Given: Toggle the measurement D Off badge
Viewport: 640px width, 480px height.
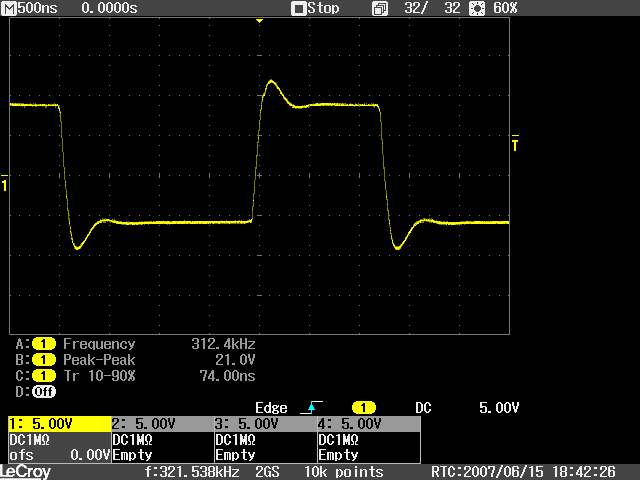Looking at the screenshot, I should [x=44, y=392].
